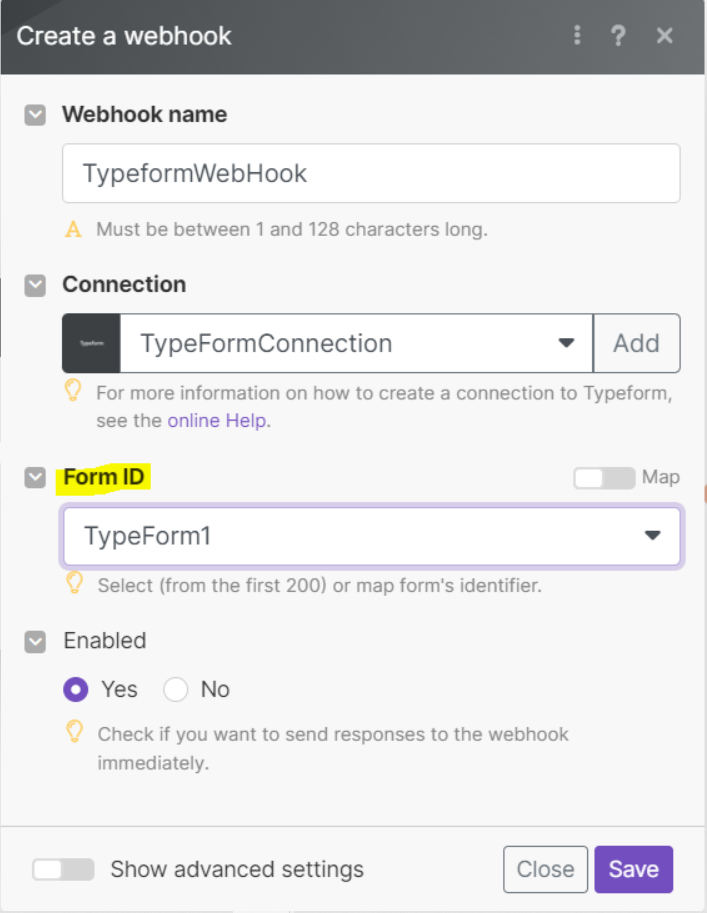Click the Typeform logo on Connection field
The height and width of the screenshot is (913, 707).
(91, 343)
